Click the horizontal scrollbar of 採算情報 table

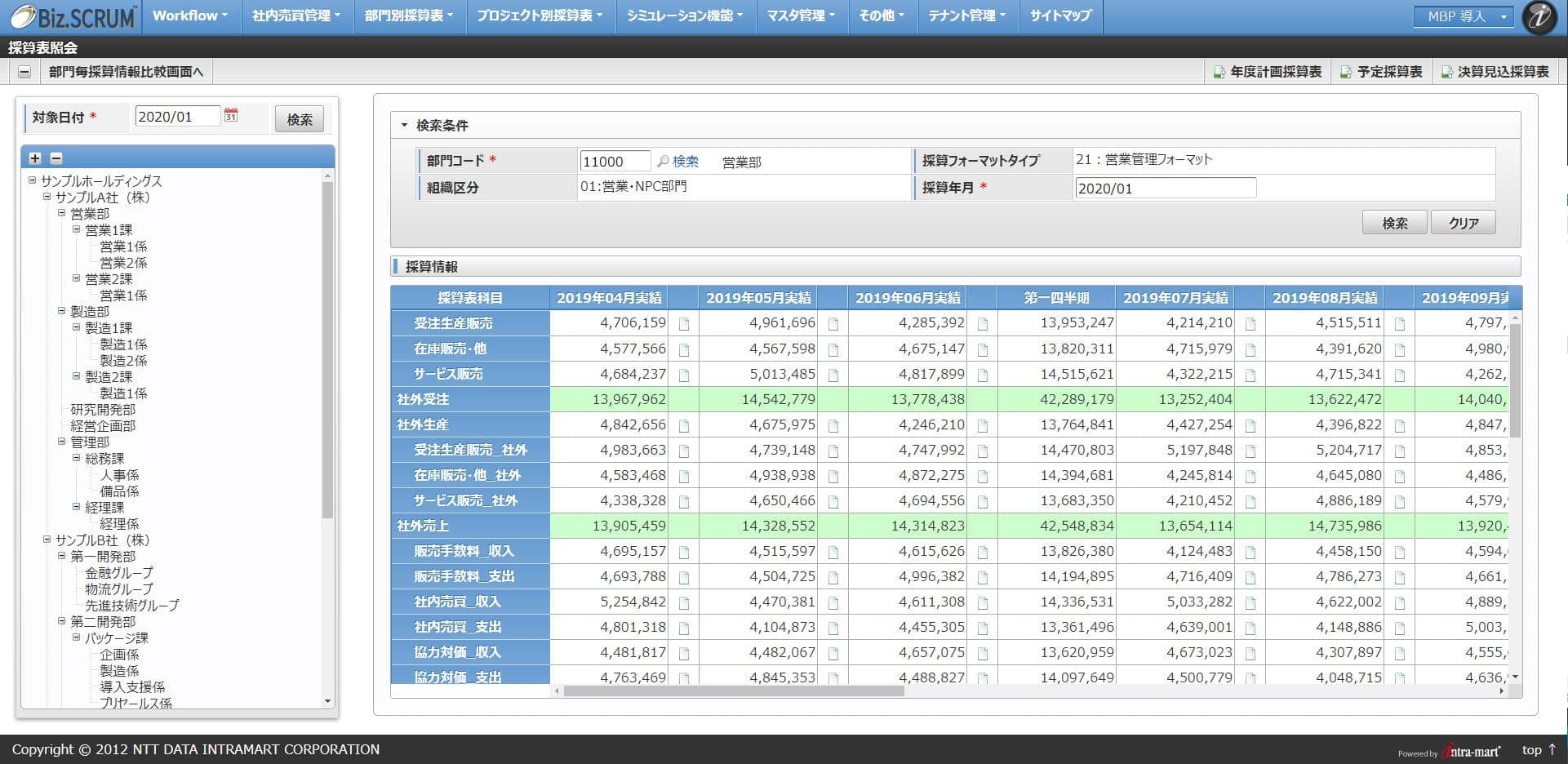point(733,691)
